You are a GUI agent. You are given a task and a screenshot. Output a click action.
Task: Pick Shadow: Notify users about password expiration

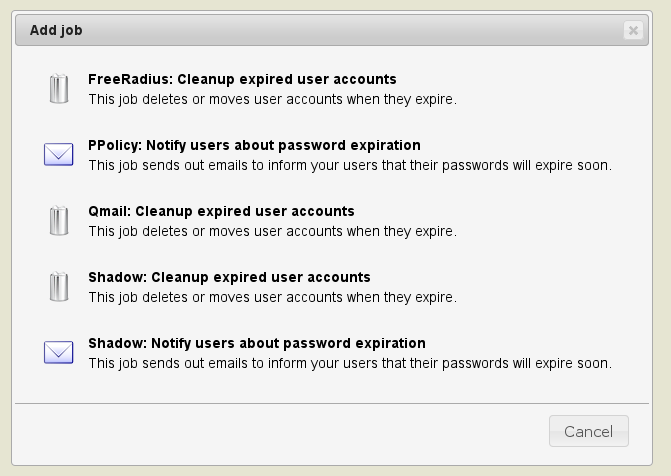256,343
